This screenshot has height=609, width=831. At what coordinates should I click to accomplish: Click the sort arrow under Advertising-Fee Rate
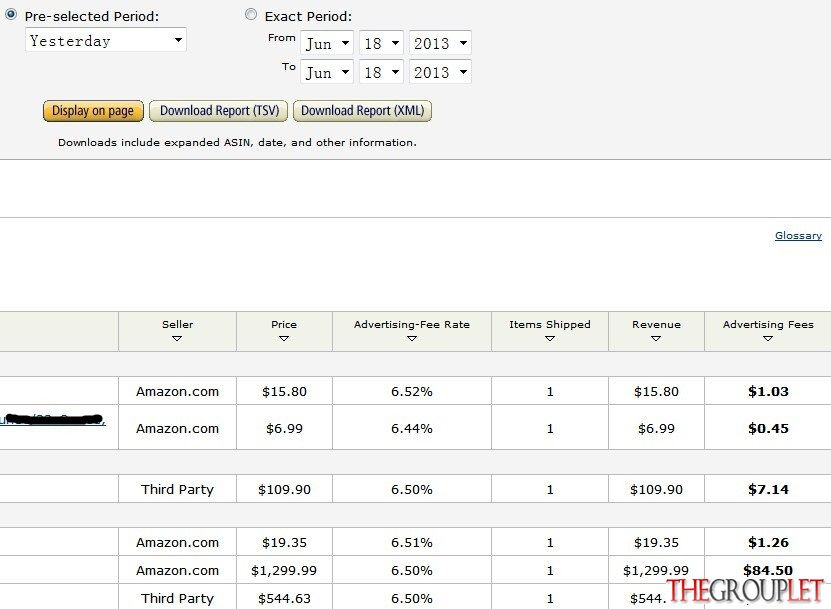[x=412, y=338]
